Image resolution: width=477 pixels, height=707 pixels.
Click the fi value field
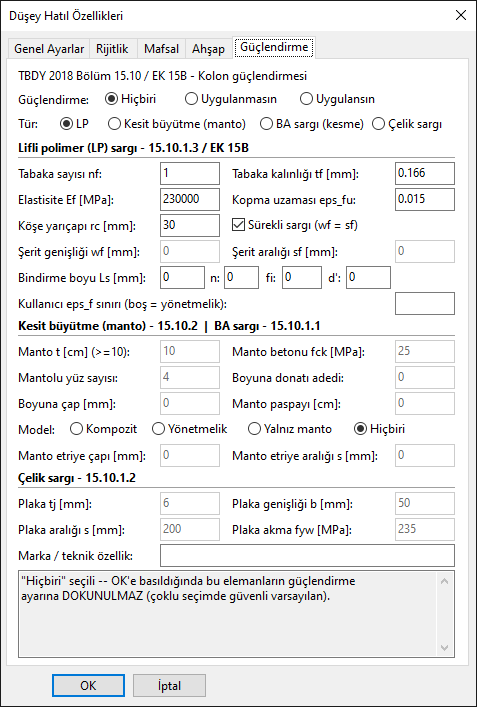(x=302, y=277)
